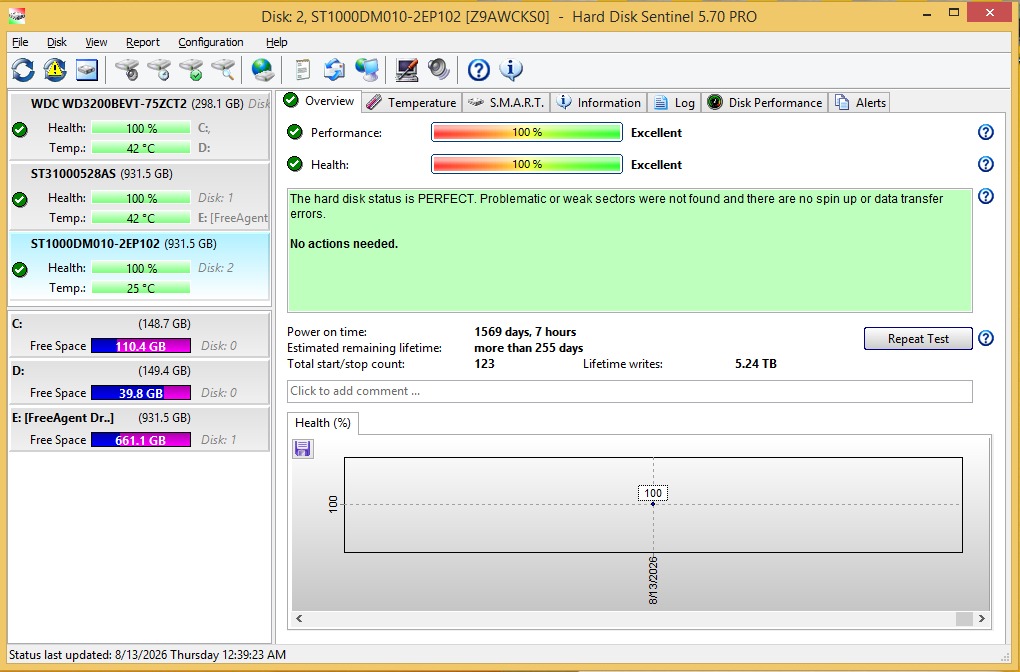Click the speaker sound toolbar icon
Viewport: 1020px width, 672px height.
point(438,69)
